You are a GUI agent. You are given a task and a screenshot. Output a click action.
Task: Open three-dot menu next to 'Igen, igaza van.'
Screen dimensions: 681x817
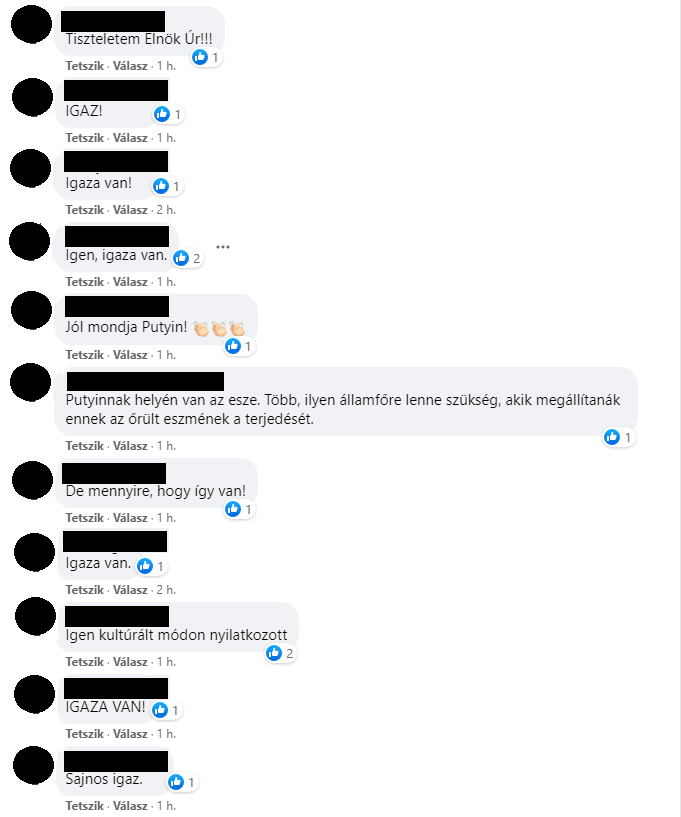223,247
